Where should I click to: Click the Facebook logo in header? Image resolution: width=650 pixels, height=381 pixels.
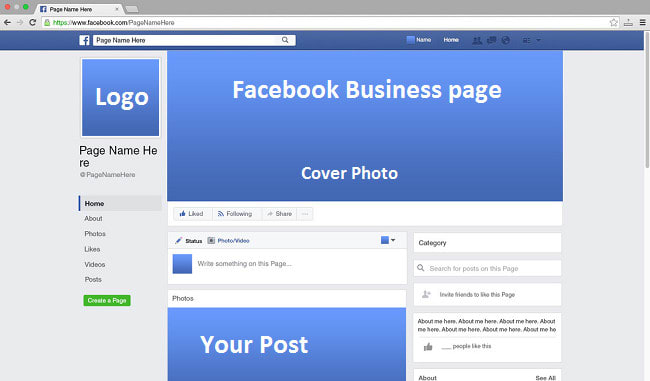pyautogui.click(x=84, y=40)
